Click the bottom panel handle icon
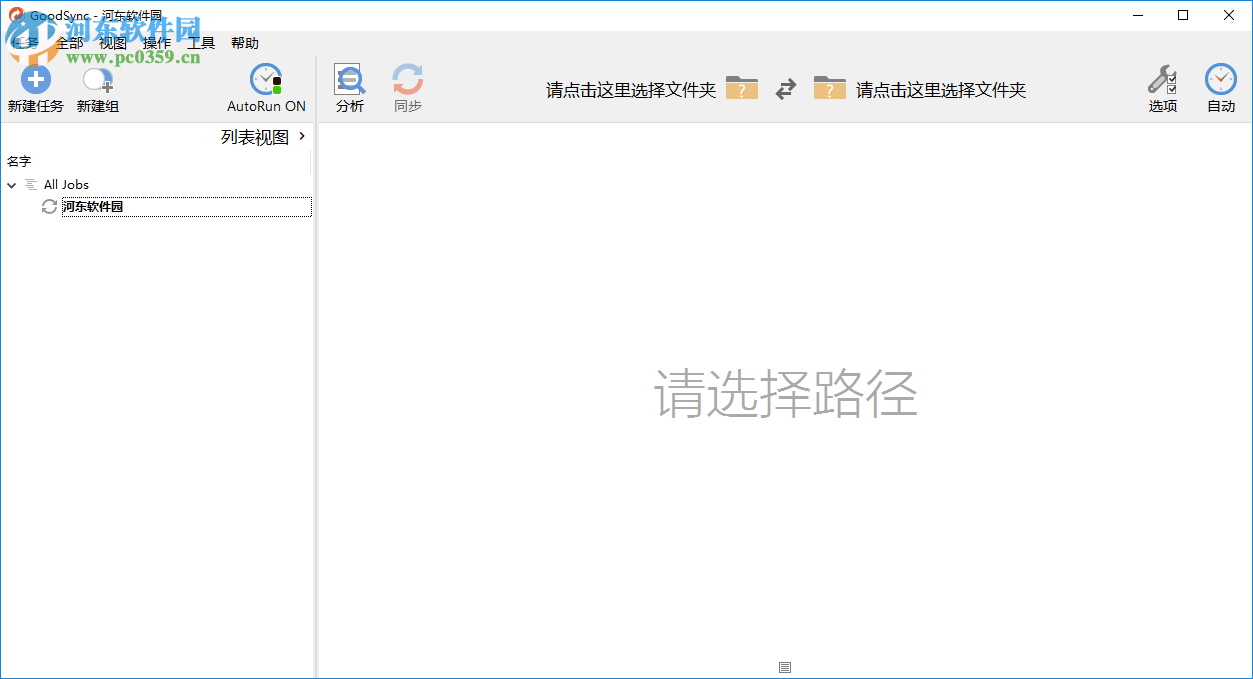1253x679 pixels. 785,667
